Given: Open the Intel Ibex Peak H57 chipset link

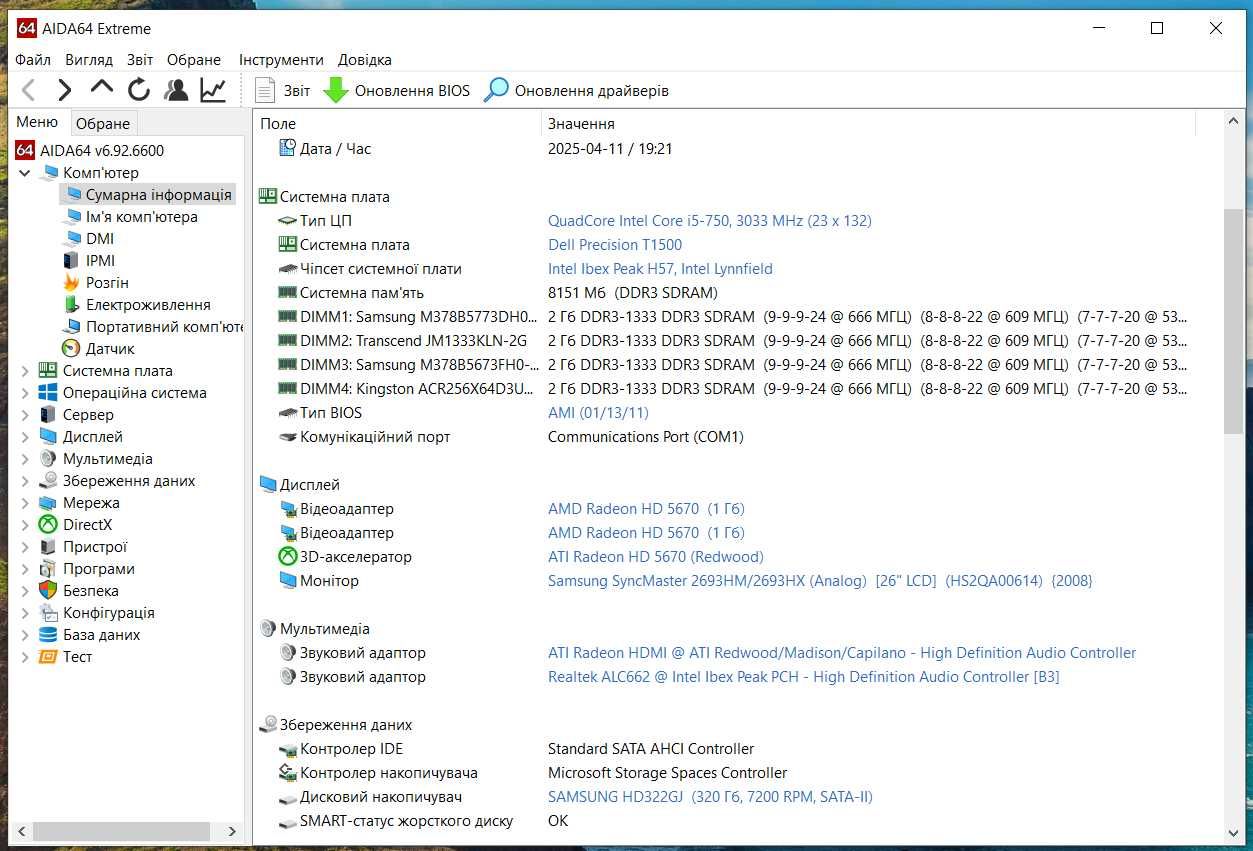Looking at the screenshot, I should 660,268.
